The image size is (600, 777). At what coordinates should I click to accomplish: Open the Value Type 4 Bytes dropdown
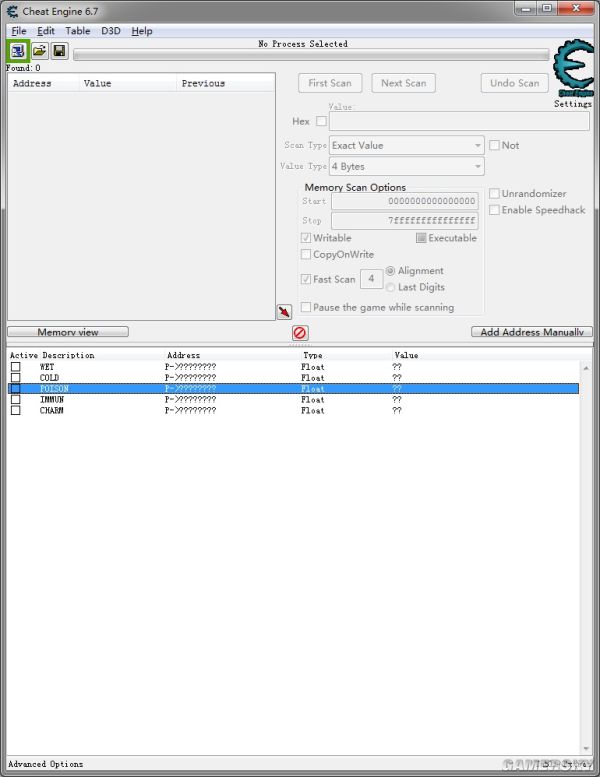coord(407,166)
